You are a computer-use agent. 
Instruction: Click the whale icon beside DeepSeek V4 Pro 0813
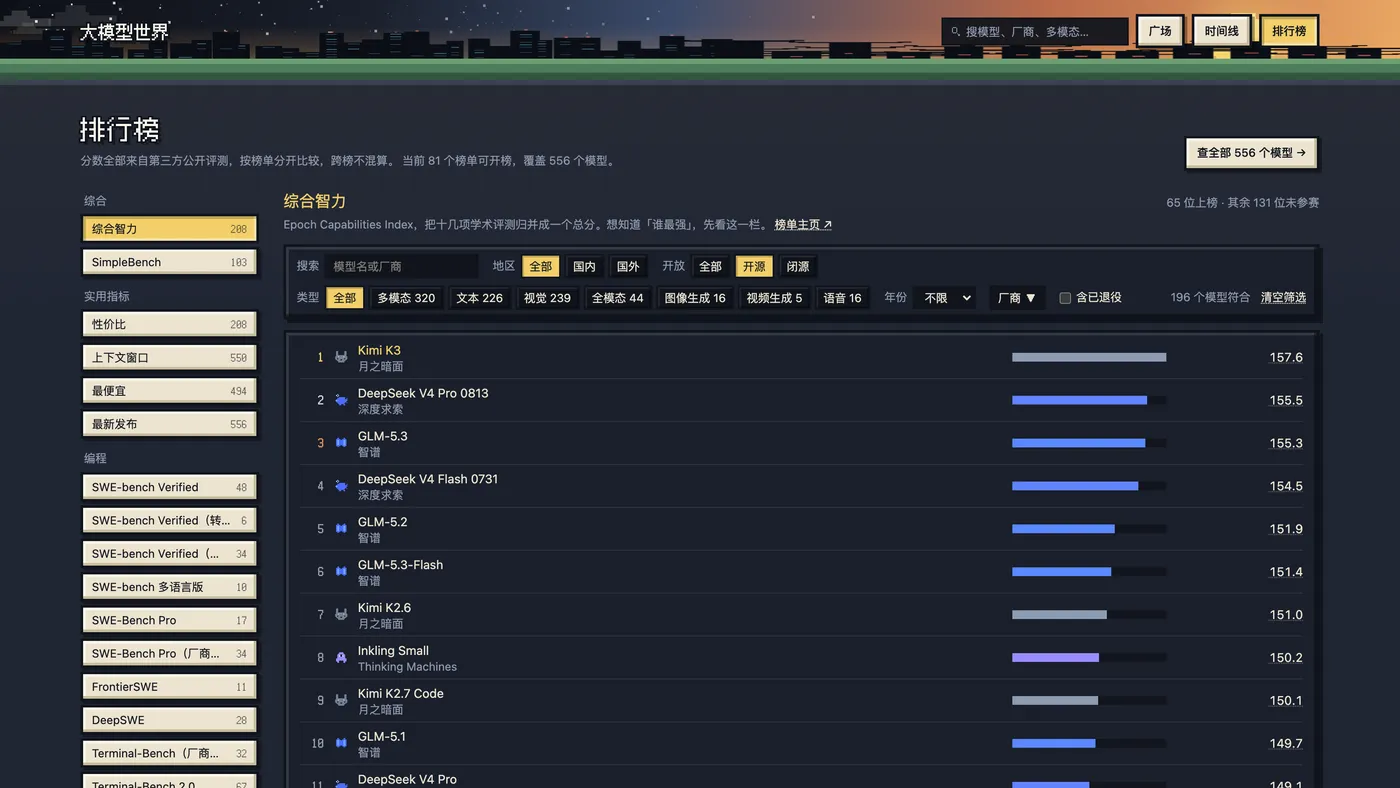[x=341, y=400]
